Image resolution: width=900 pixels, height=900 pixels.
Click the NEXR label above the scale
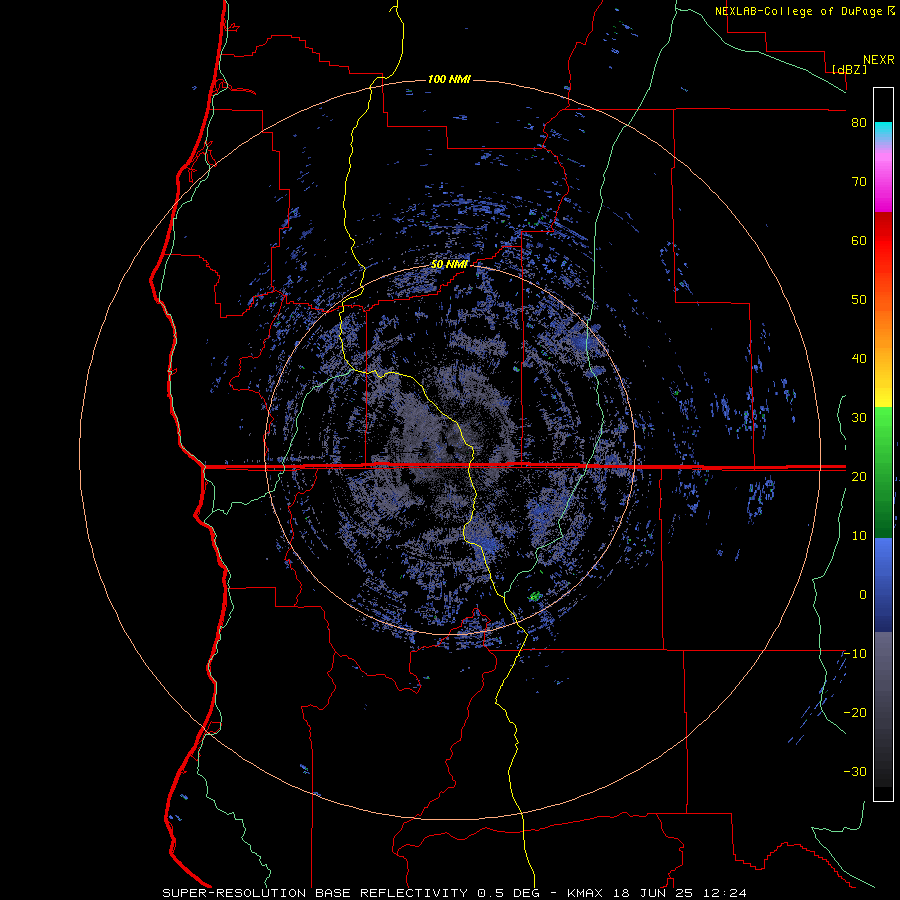point(879,60)
